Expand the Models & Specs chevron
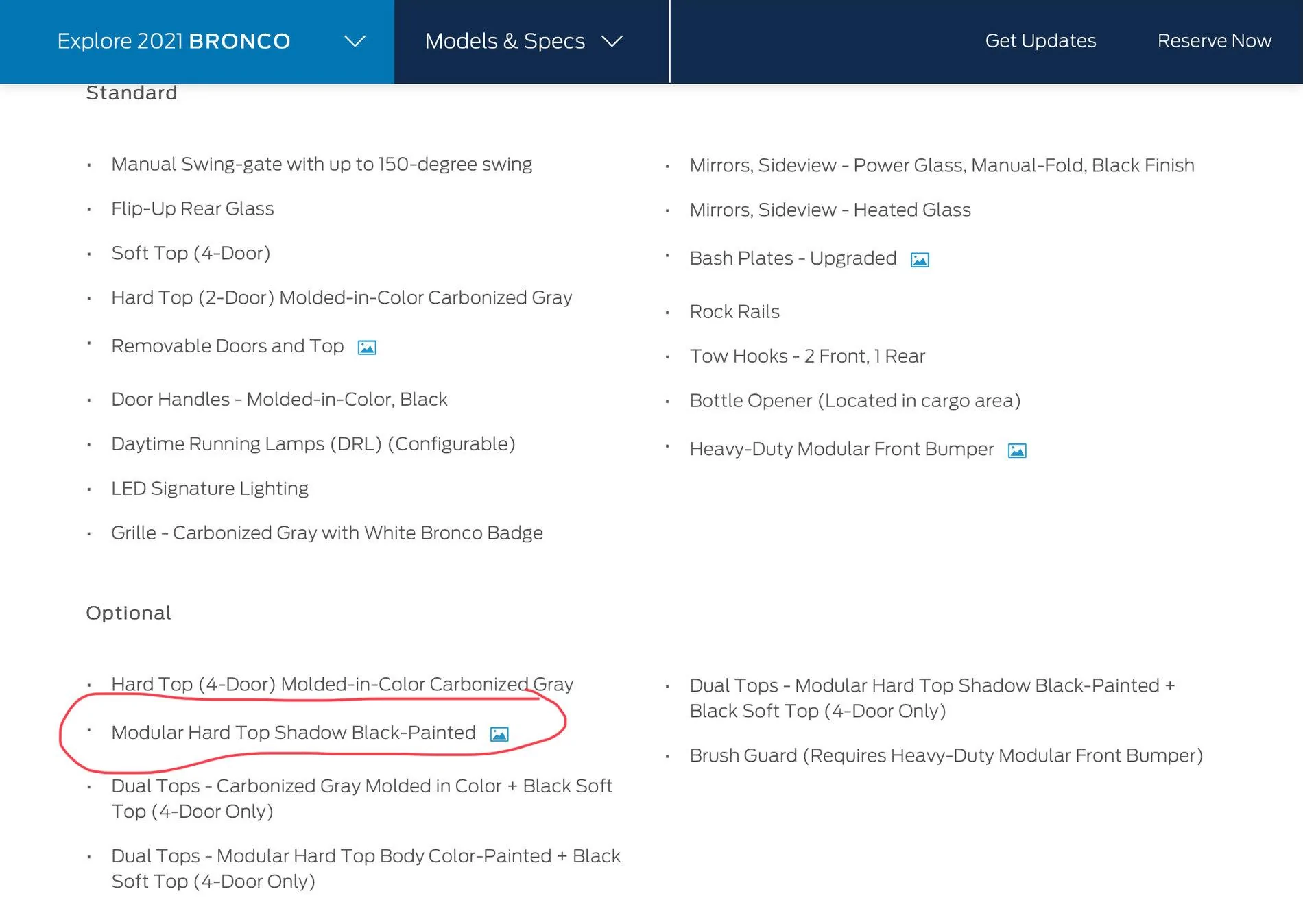Screen dimensions: 1303x924 tap(612, 41)
